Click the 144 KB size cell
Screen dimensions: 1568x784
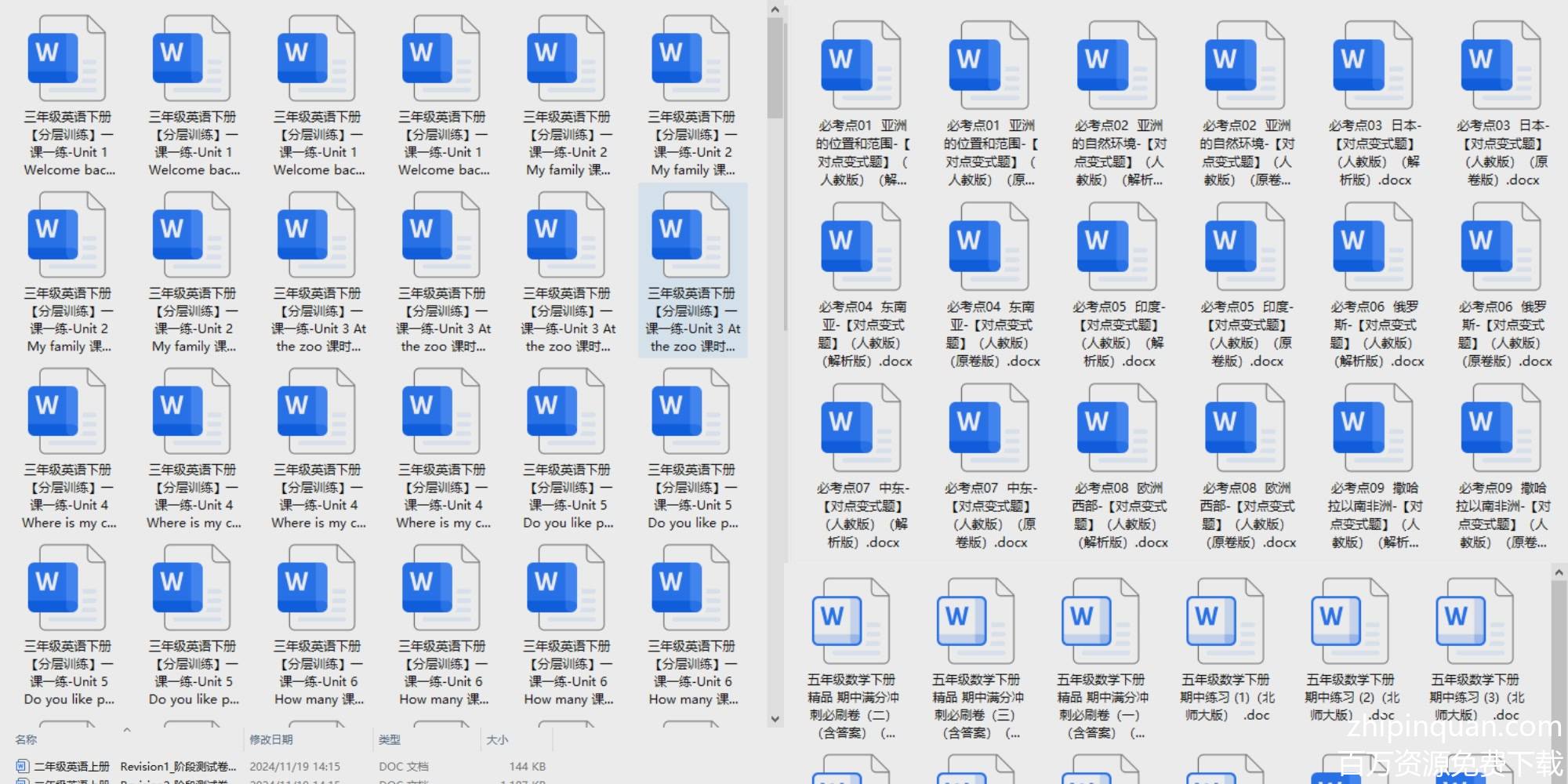coord(528,766)
